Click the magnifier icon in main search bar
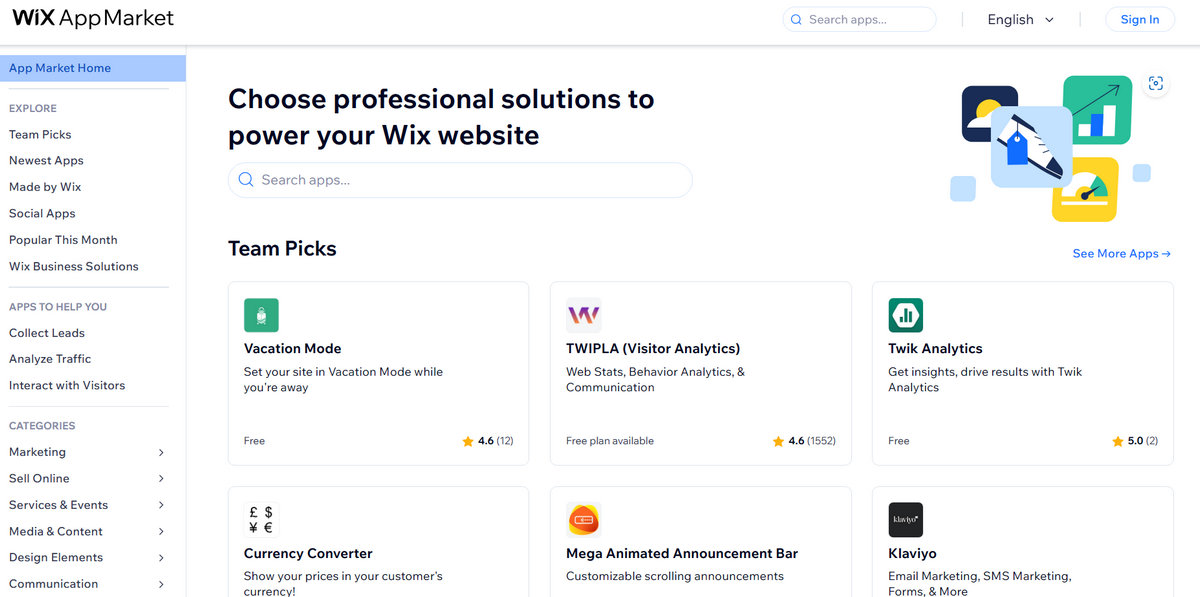The width and height of the screenshot is (1200, 597). pos(246,180)
